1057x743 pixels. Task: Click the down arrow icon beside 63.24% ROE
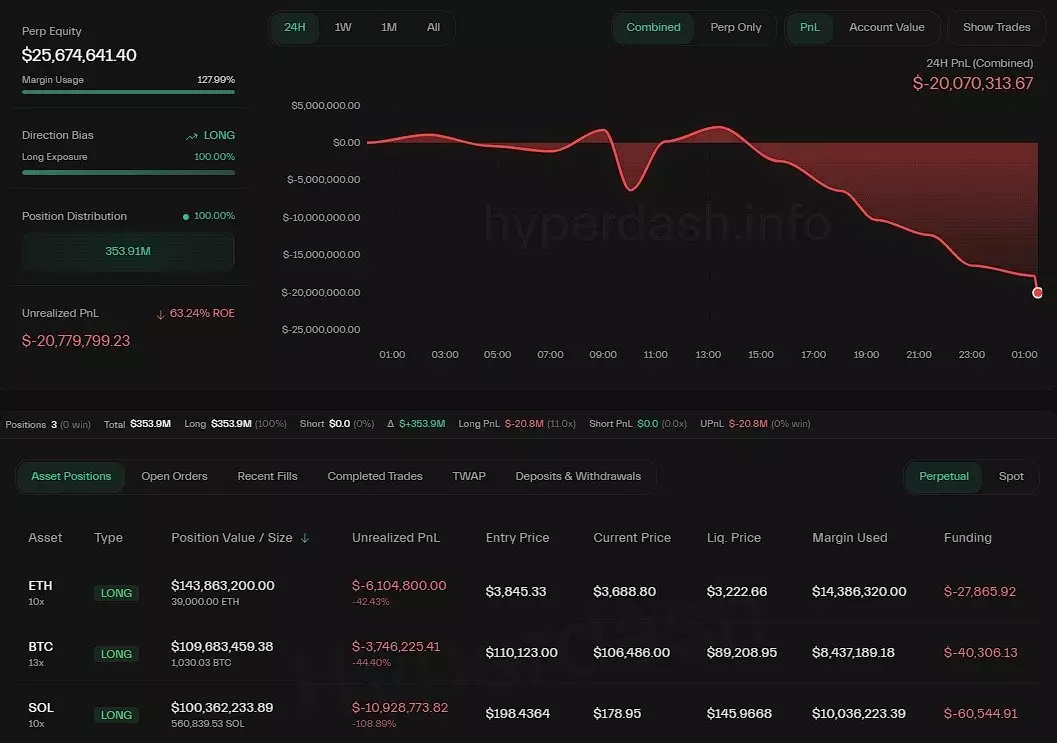pos(161,314)
